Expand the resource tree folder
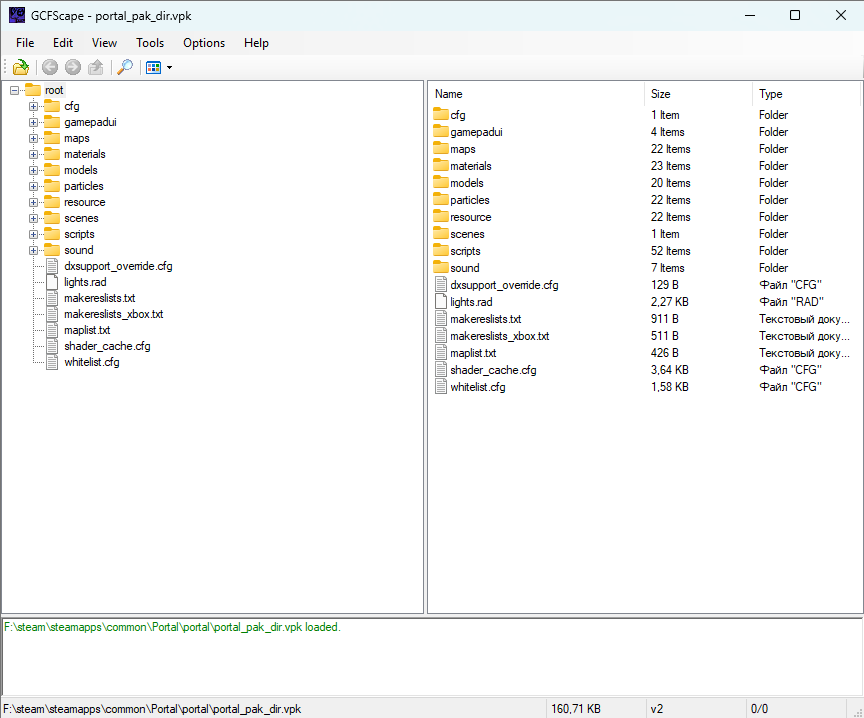Viewport: 864px width, 718px height. [x=34, y=202]
